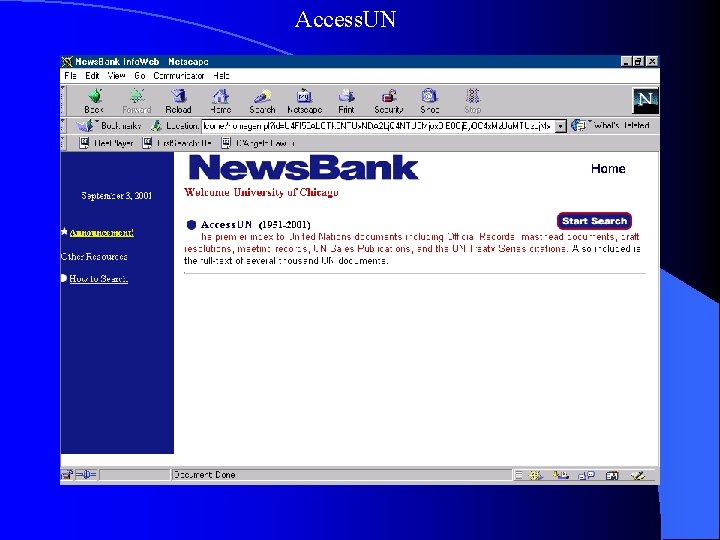Viewport: 720px width, 540px height.
Task: Open the Go menu
Action: click(140, 76)
